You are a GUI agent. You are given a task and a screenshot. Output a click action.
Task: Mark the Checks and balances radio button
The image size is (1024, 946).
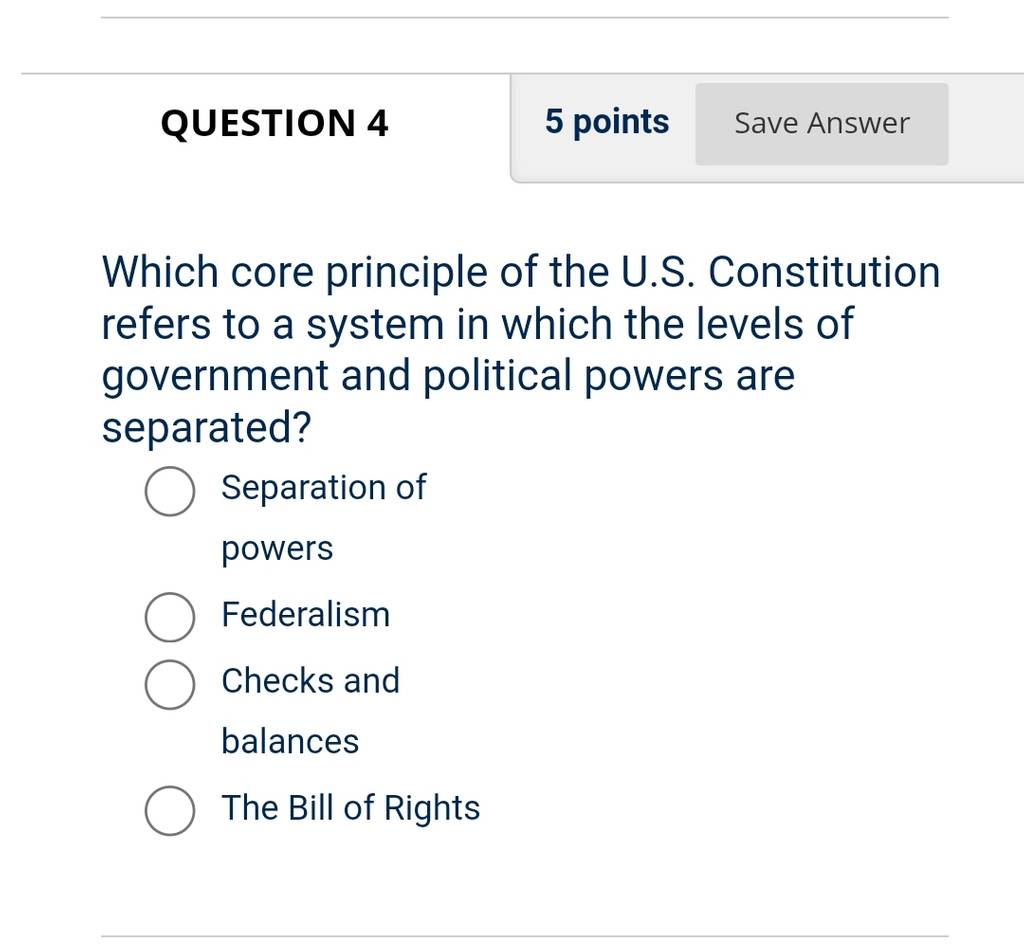click(x=169, y=684)
